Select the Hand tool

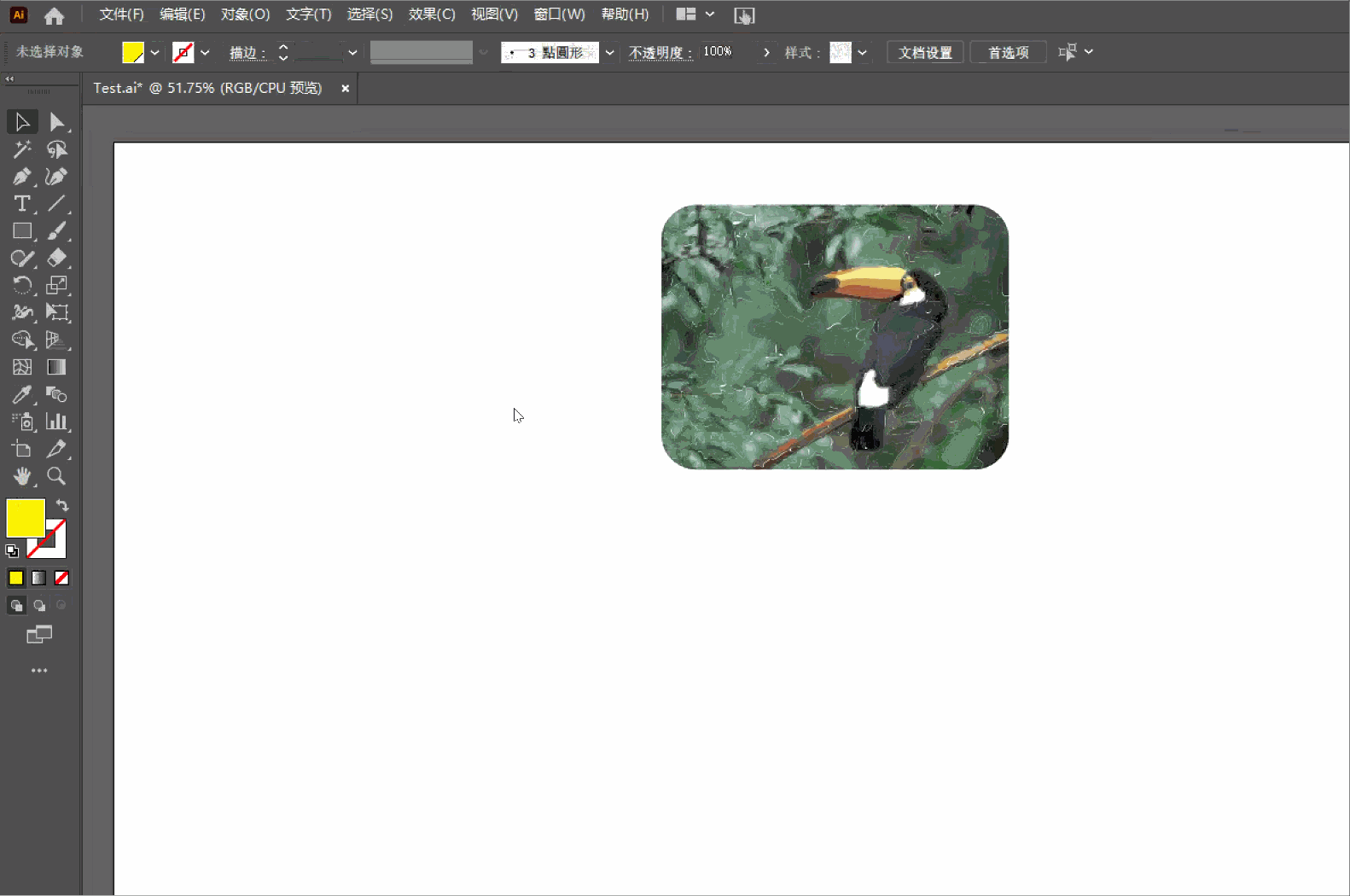click(22, 476)
